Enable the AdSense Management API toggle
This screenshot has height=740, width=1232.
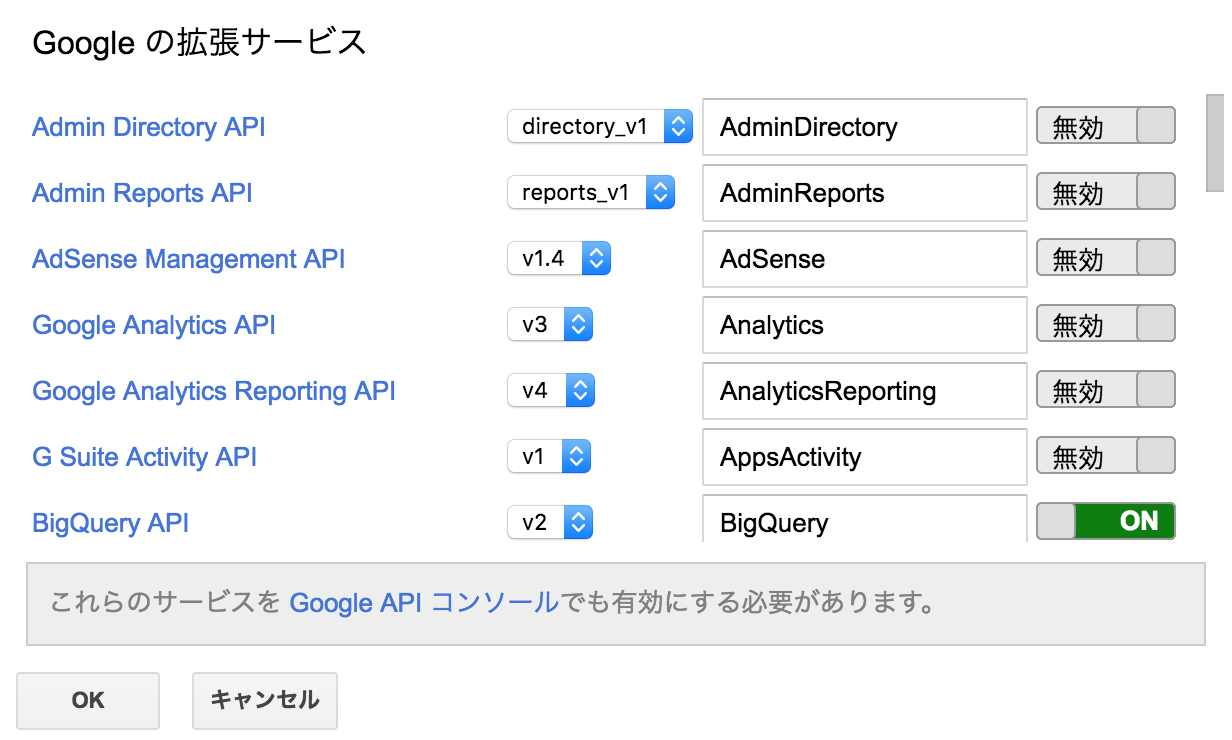pos(1105,257)
